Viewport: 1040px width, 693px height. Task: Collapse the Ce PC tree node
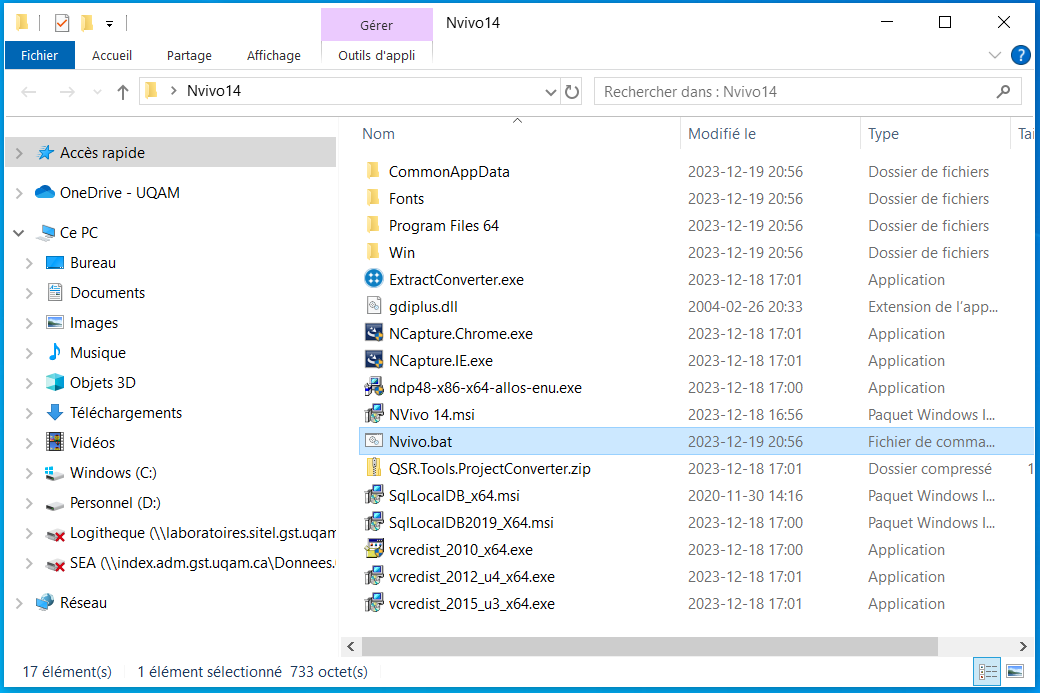(19, 233)
